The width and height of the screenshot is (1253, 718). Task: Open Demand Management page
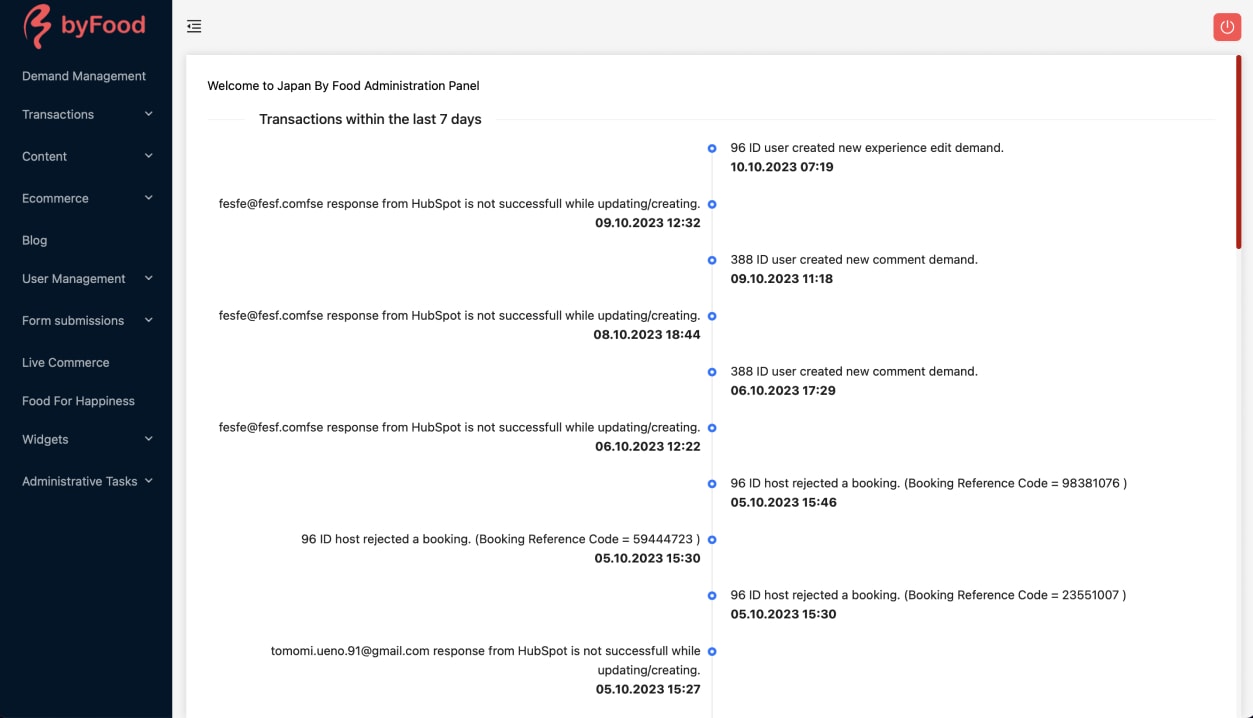(84, 76)
